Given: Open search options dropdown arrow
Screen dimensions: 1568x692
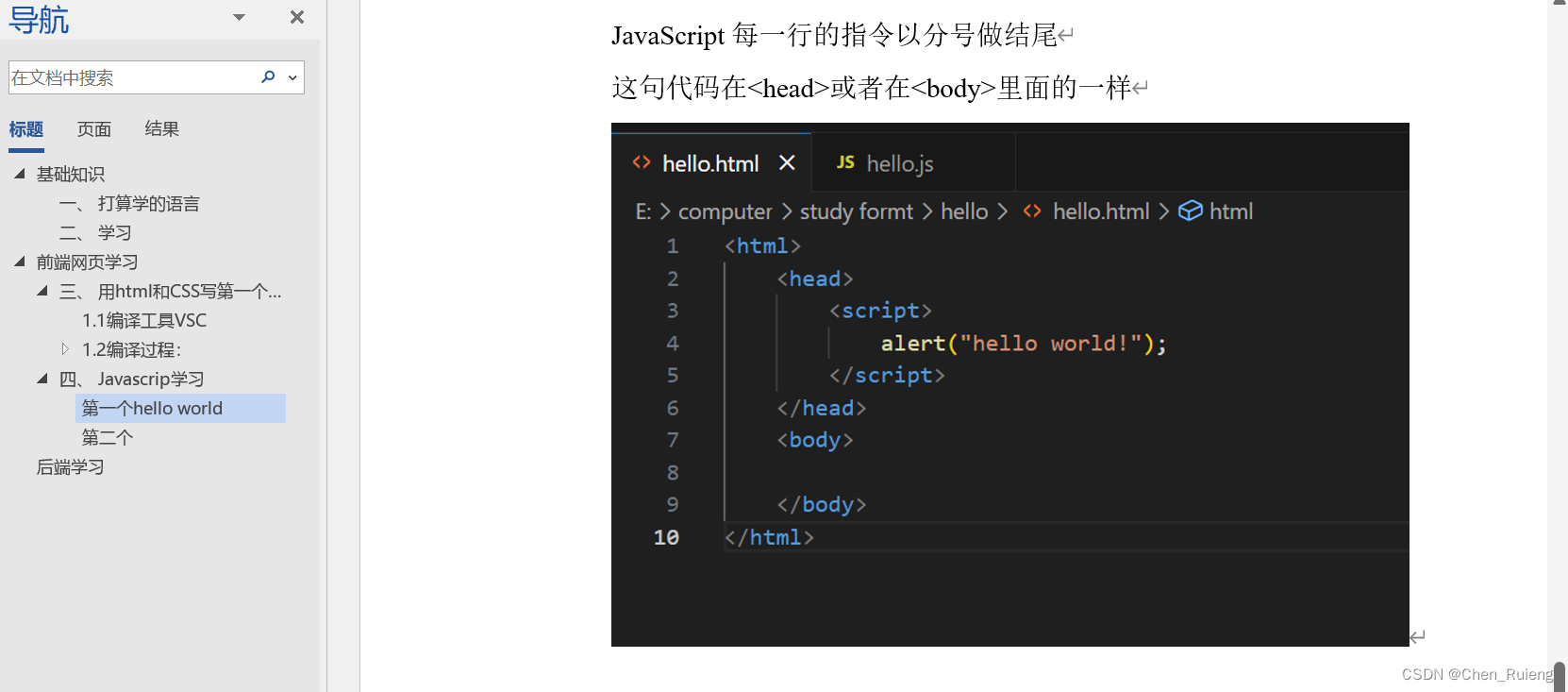Looking at the screenshot, I should (292, 77).
